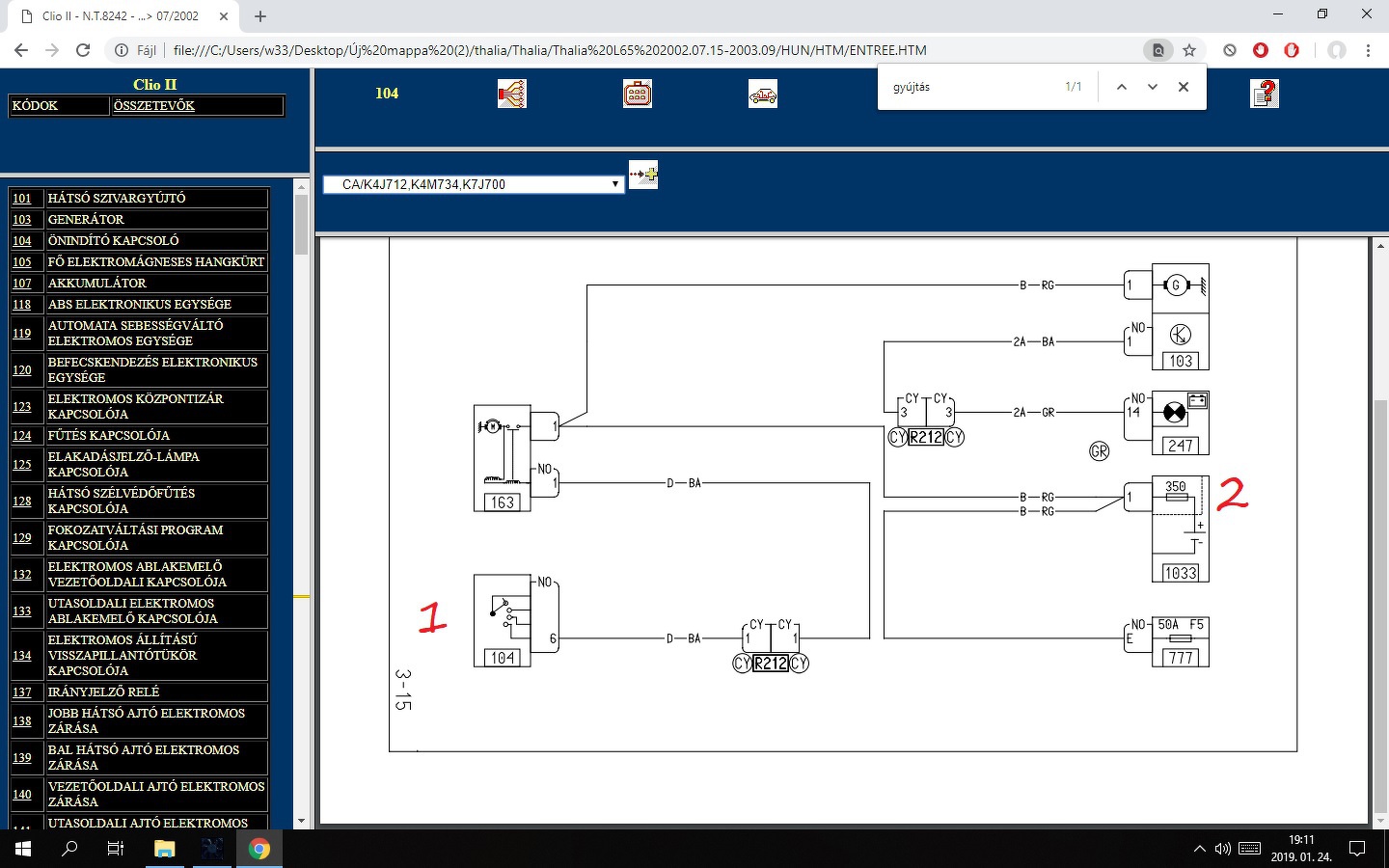Open component code 103 link
This screenshot has width=1389, height=868.
tap(22, 220)
